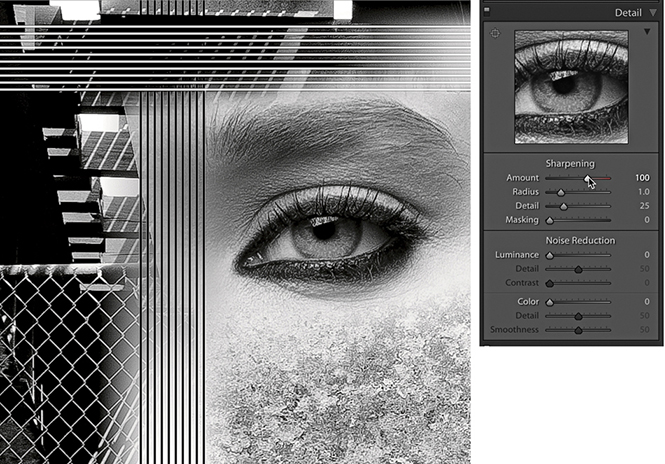Adjust the Noise Reduction Color slider
The image size is (665, 464).
(x=550, y=302)
